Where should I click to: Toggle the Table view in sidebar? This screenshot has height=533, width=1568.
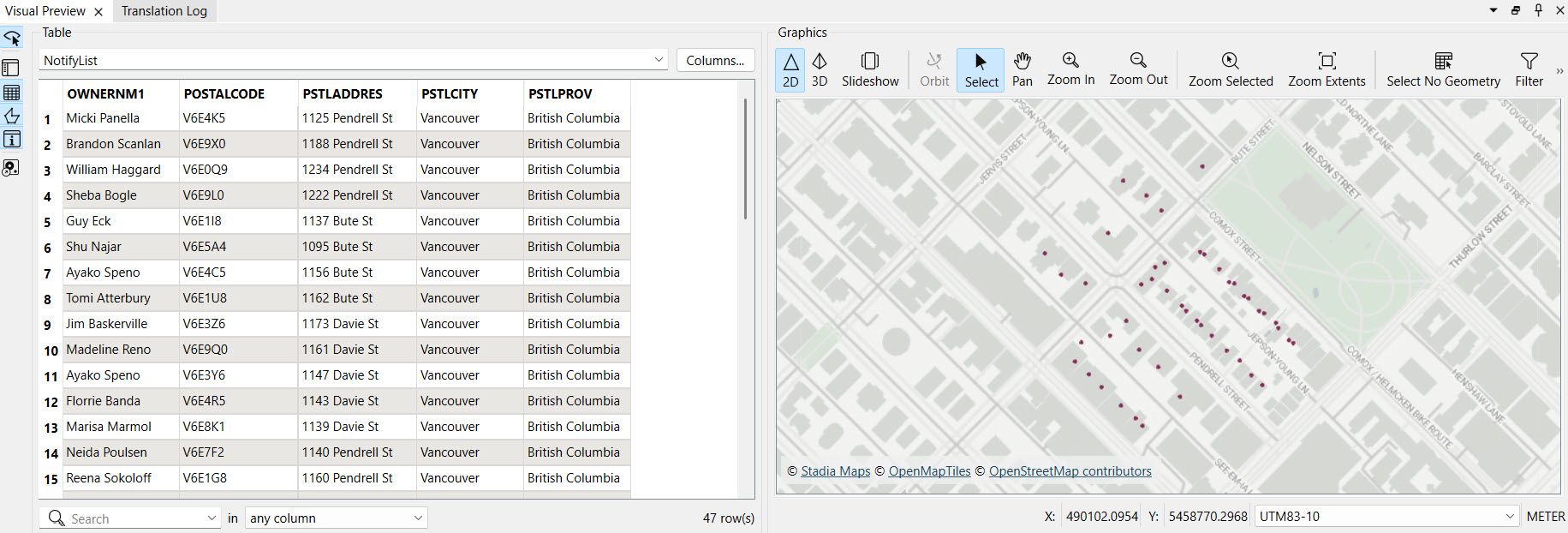(12, 93)
